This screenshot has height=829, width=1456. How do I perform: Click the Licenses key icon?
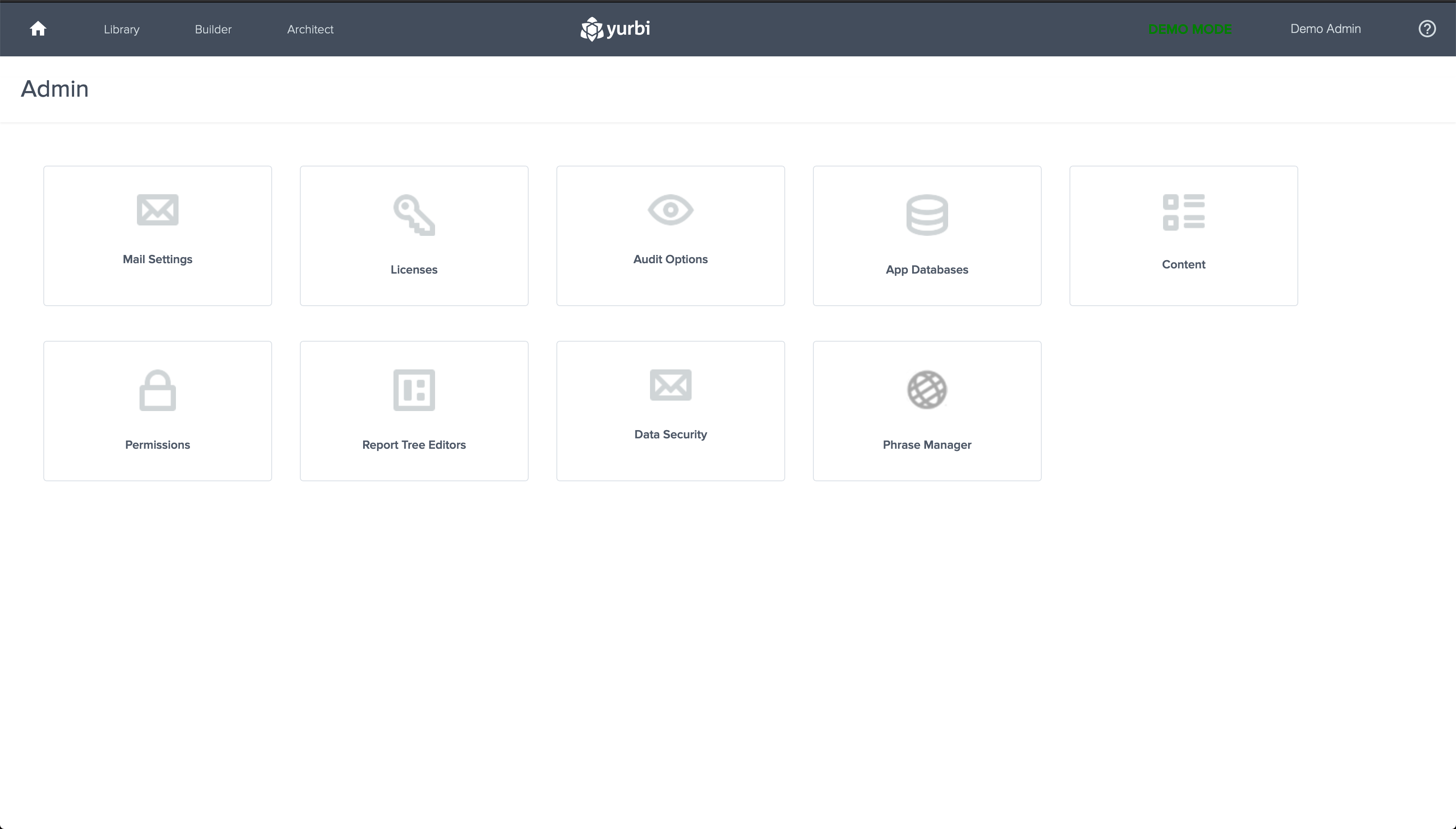pyautogui.click(x=414, y=215)
